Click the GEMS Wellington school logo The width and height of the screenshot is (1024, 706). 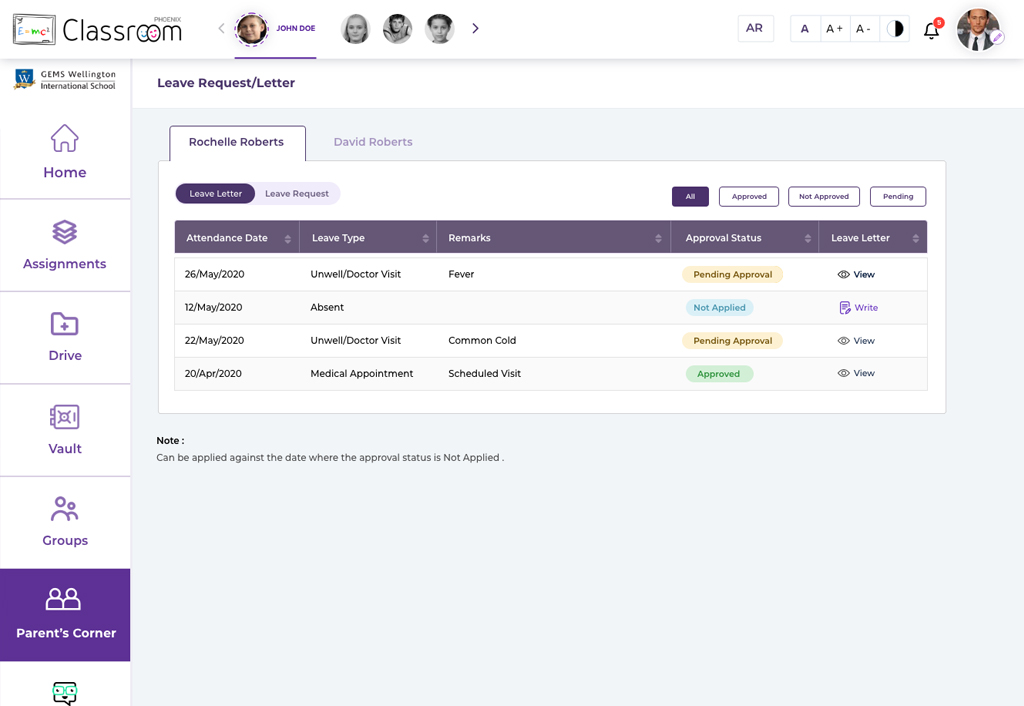click(x=65, y=80)
